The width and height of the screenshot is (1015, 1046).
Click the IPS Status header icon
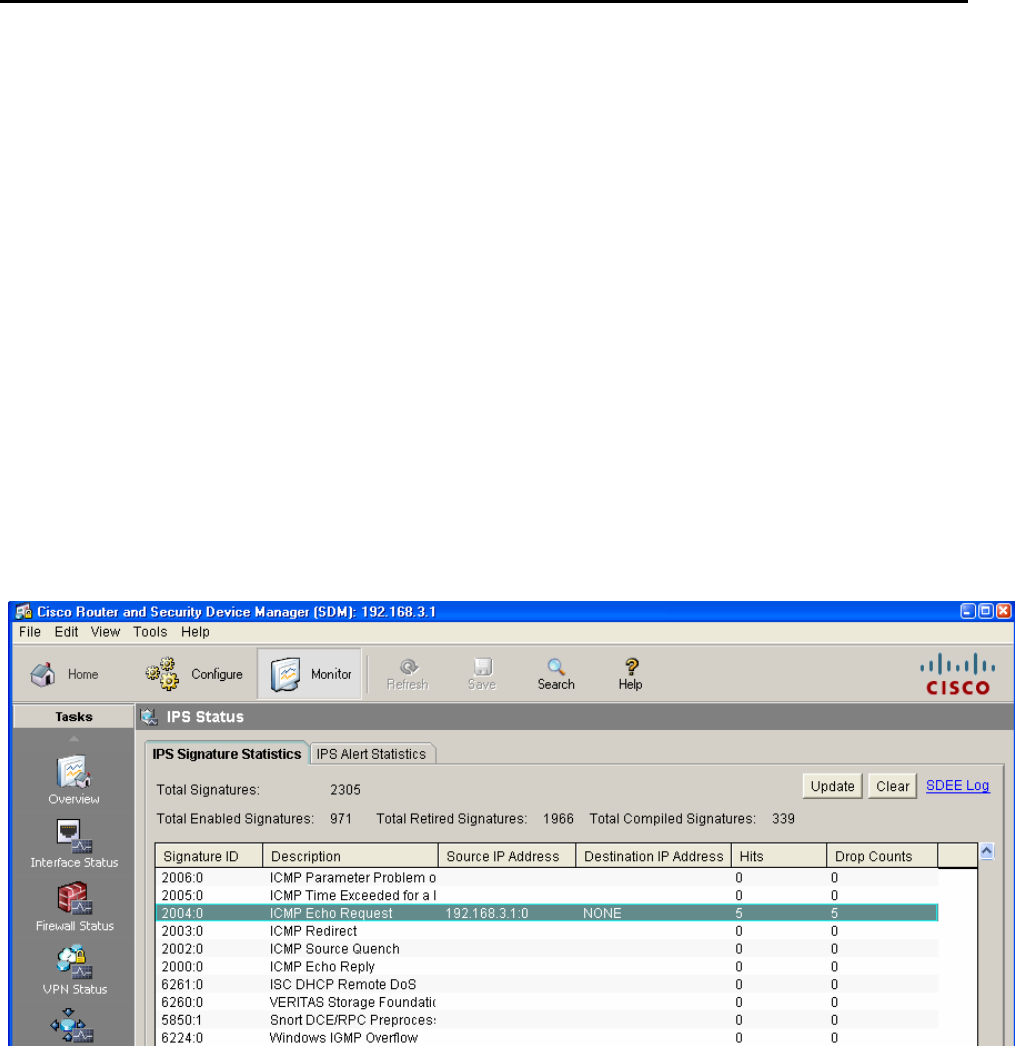pyautogui.click(x=149, y=717)
